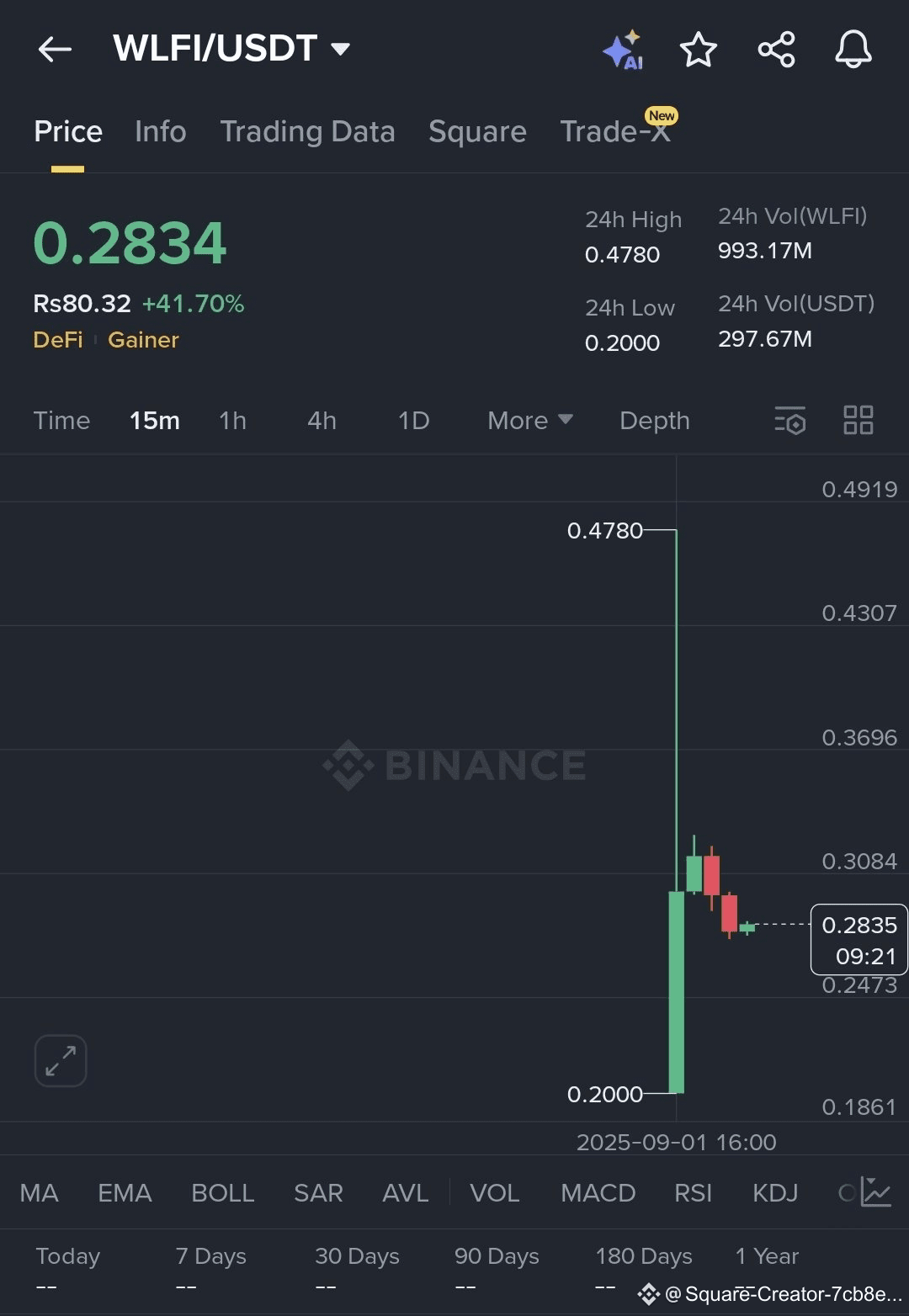Open the AI assistant sparkle icon

pos(624,50)
